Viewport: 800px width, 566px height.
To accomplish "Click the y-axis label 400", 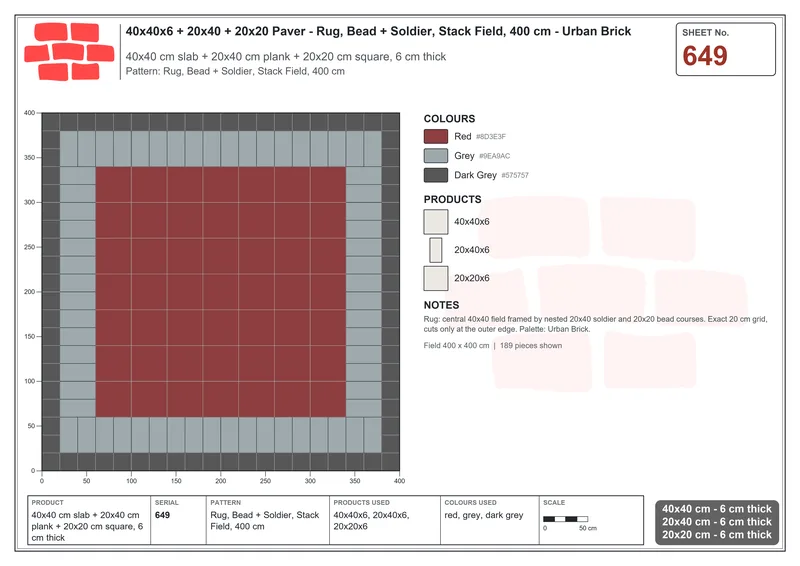I will coord(29,113).
